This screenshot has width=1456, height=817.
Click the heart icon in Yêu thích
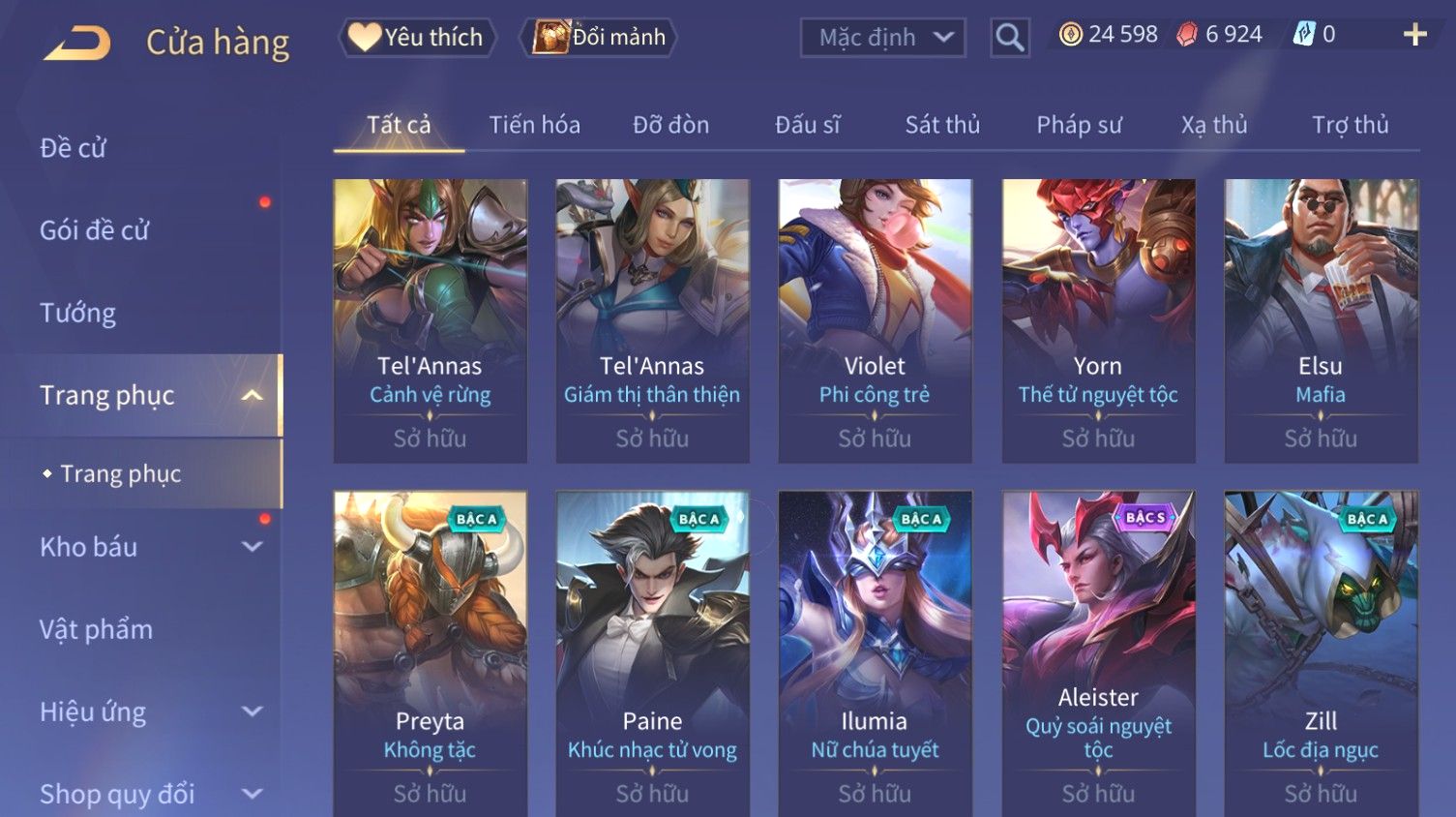364,37
